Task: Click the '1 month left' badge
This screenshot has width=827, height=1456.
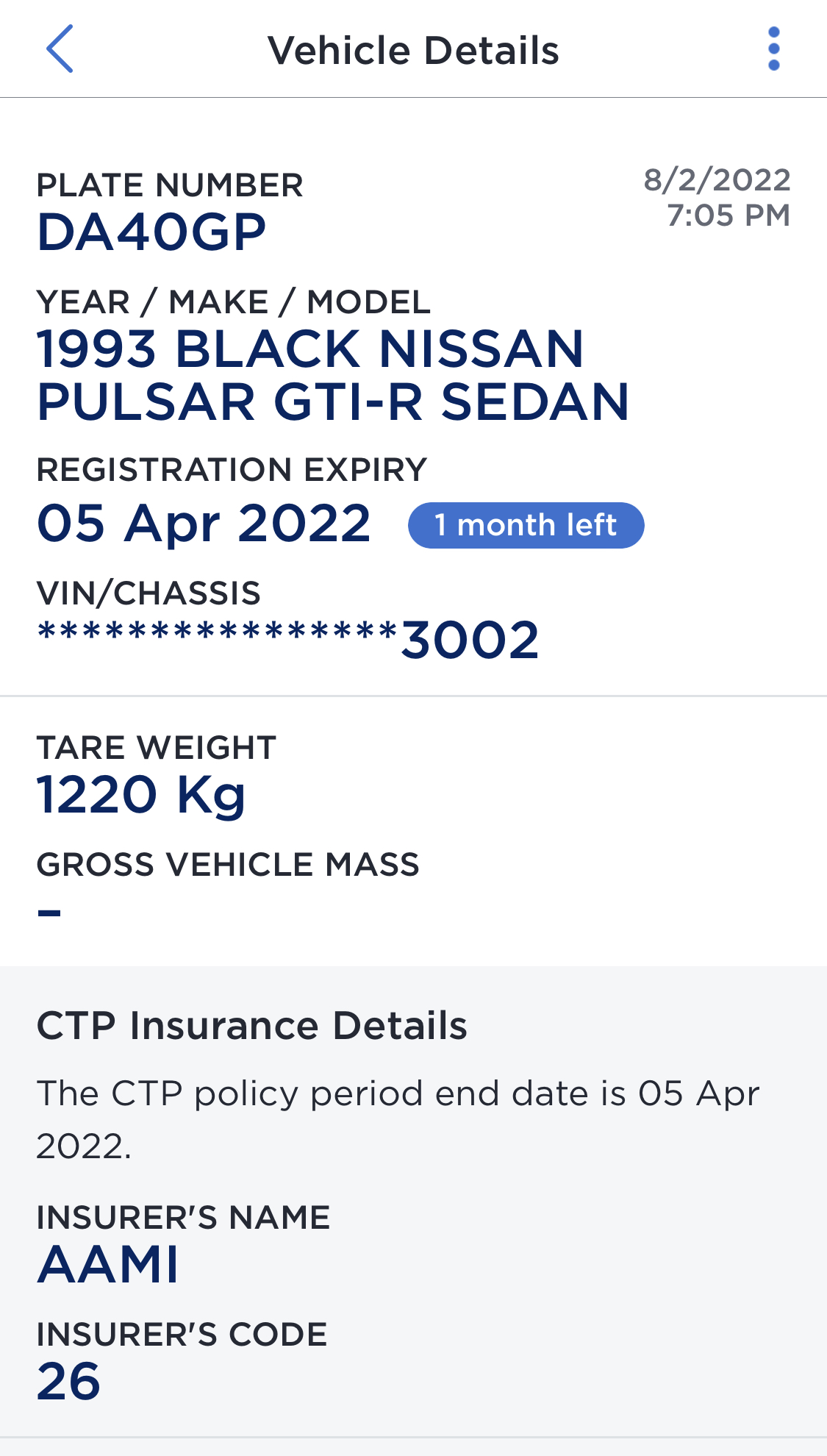Action: tap(526, 525)
